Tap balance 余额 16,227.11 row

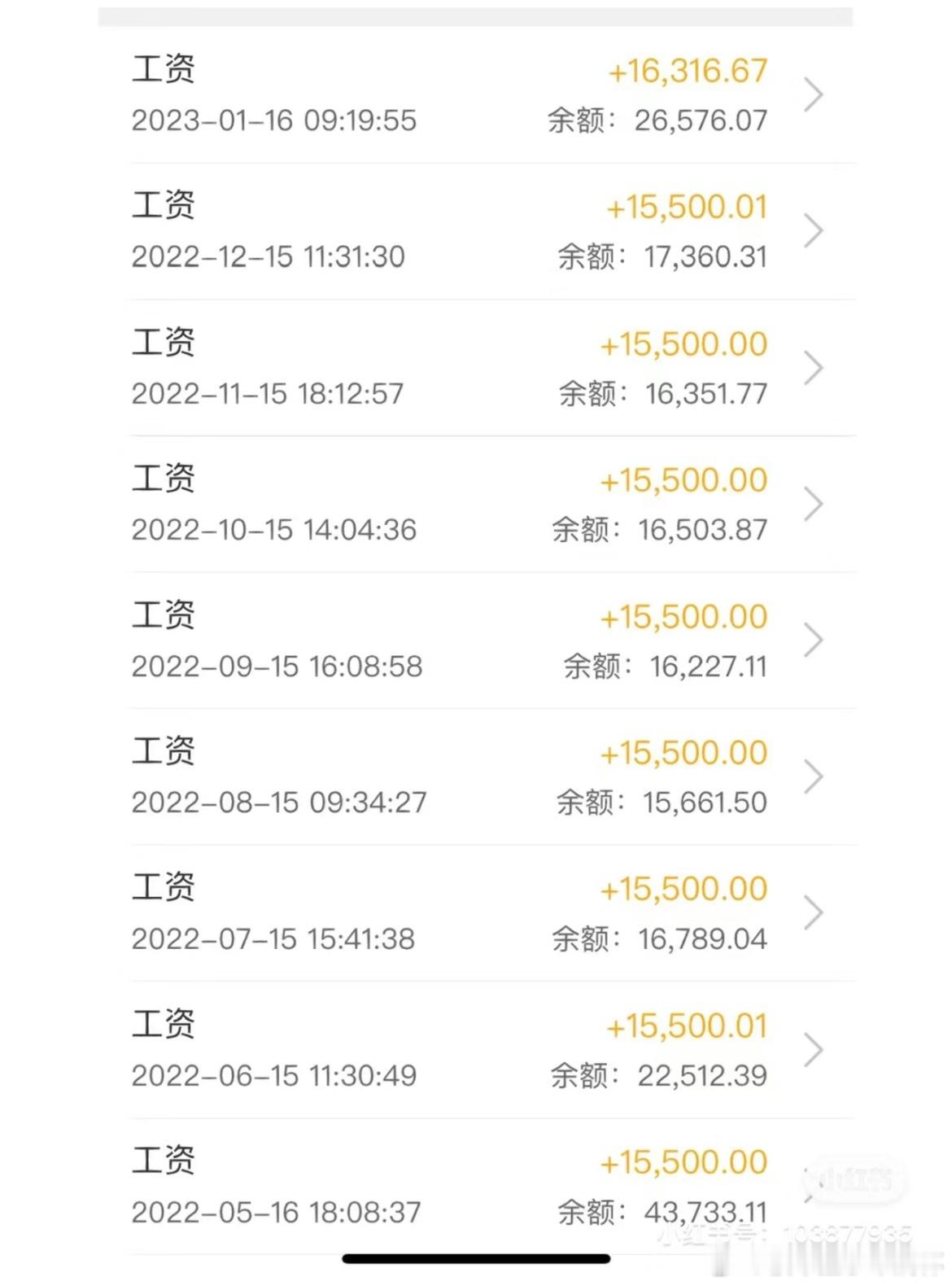(666, 667)
